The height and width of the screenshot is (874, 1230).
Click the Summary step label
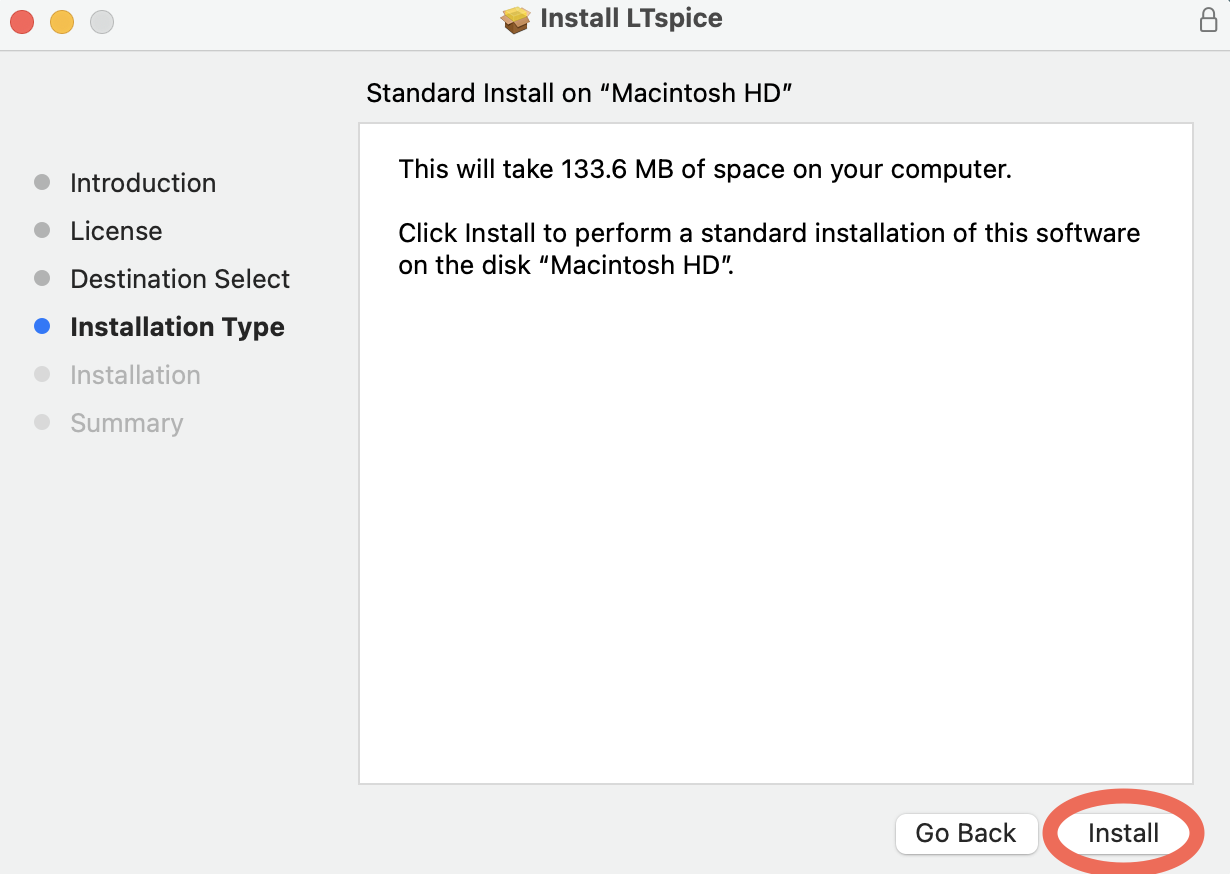coord(127,423)
